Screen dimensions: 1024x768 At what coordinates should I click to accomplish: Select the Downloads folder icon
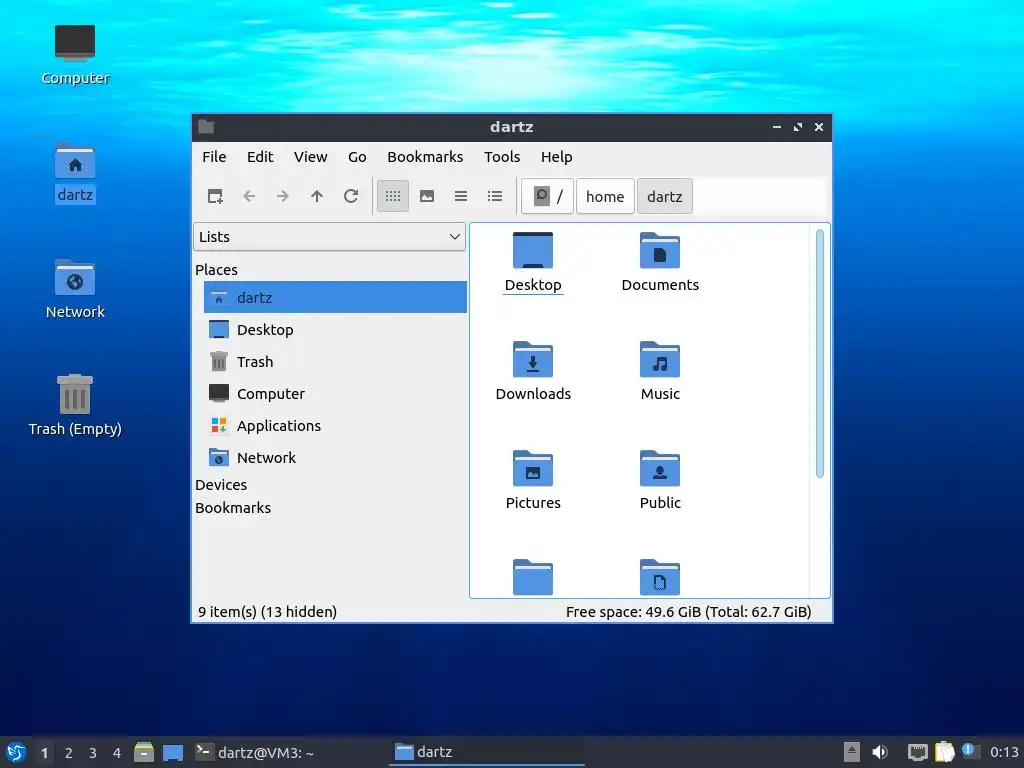(533, 371)
